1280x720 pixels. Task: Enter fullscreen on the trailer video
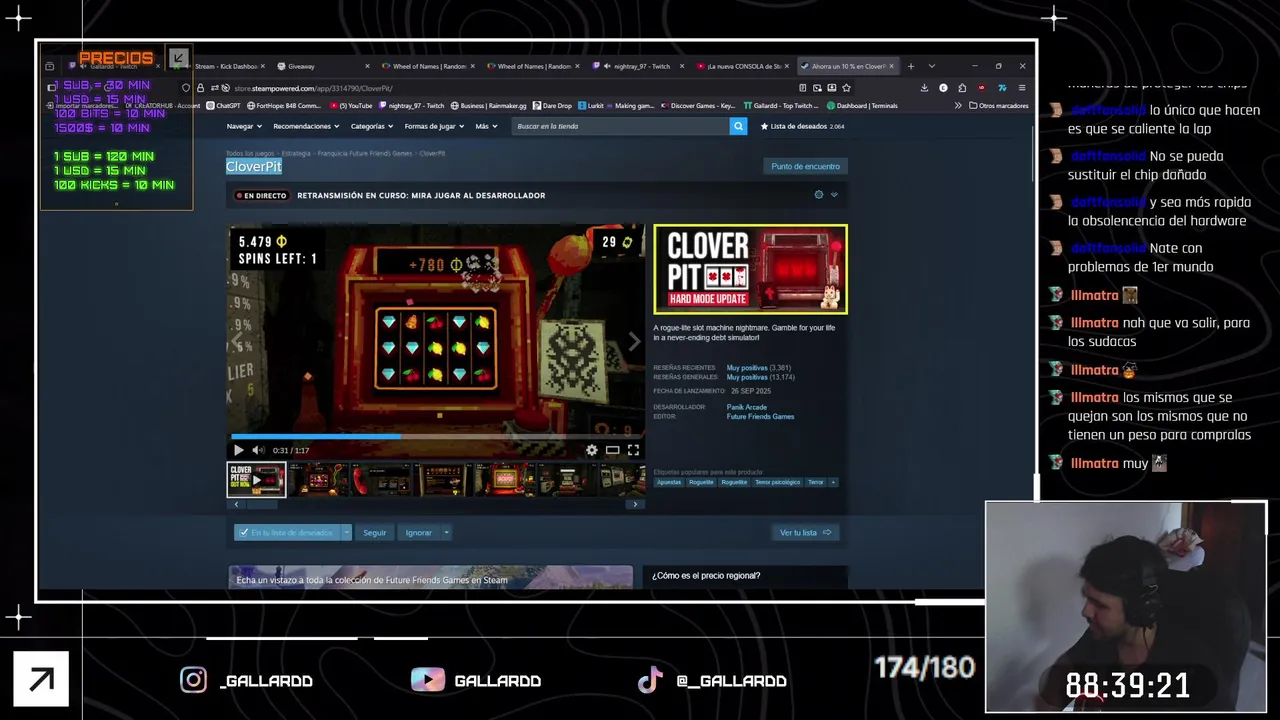point(633,450)
